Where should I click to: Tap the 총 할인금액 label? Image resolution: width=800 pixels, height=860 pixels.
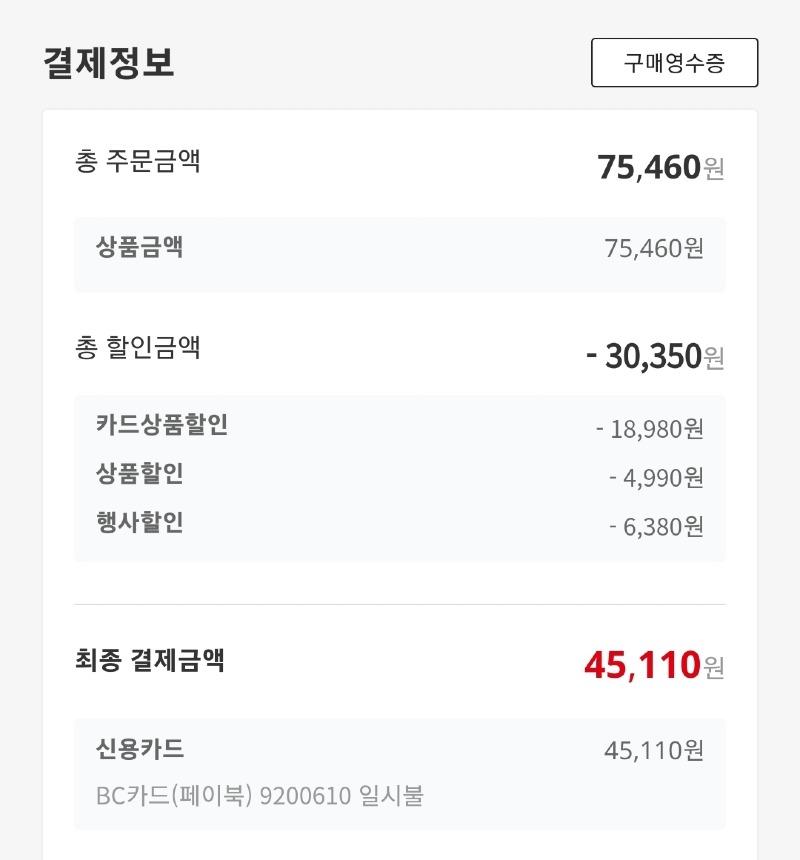tap(138, 348)
